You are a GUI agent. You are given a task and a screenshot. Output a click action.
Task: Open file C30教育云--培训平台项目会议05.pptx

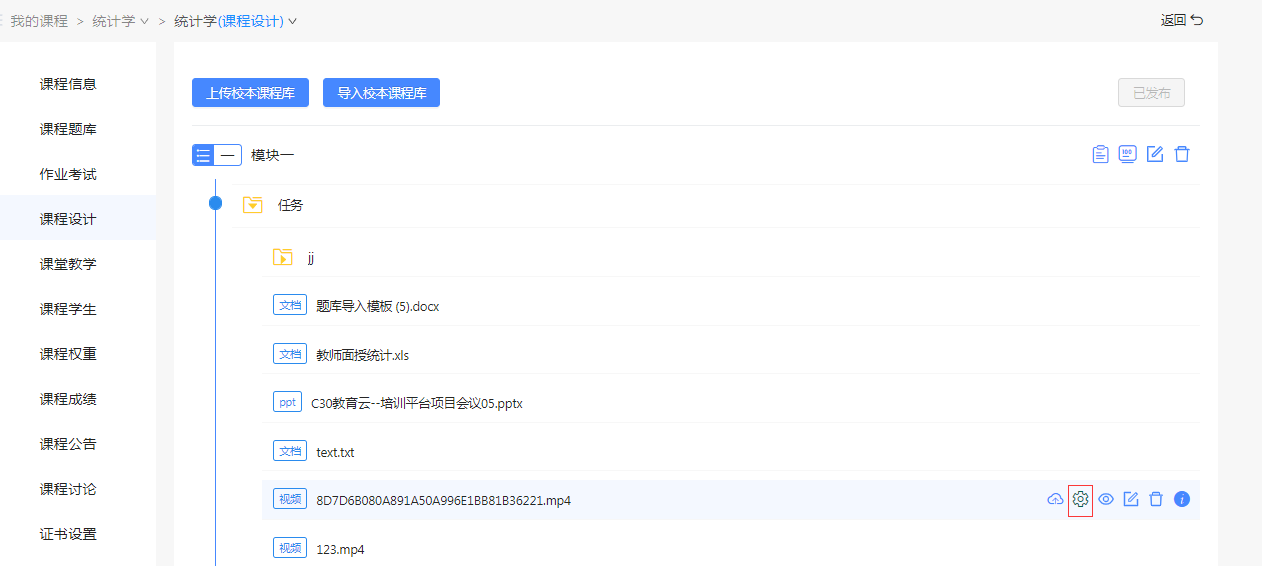coord(417,403)
